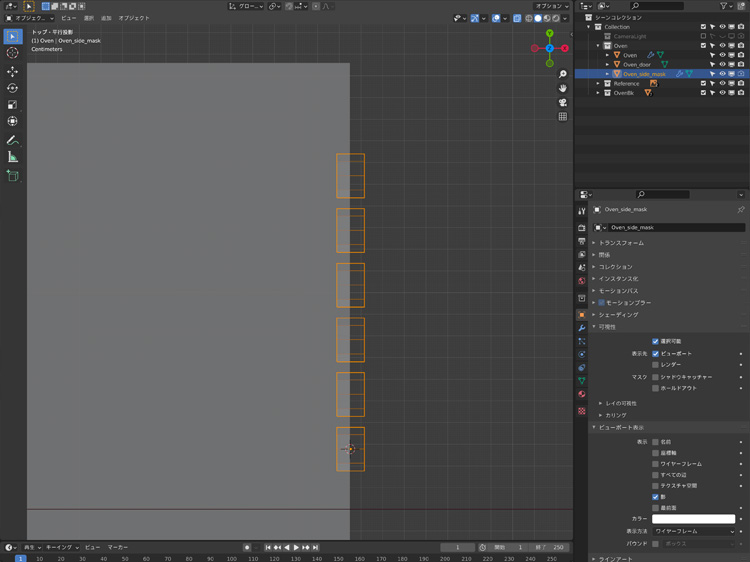Screen dimensions: 750x562
Task: Expand the トランスフォーム panel
Action: (621, 243)
